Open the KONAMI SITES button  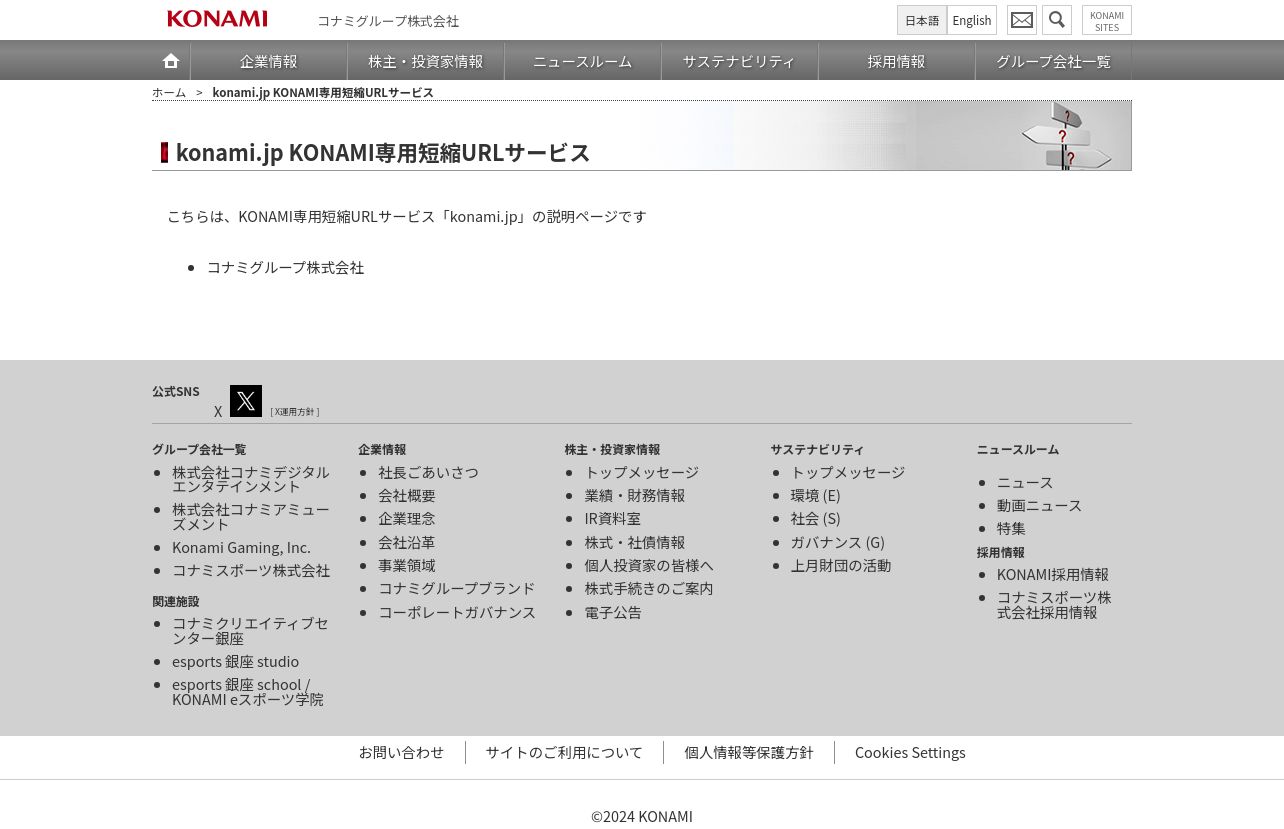1107,20
